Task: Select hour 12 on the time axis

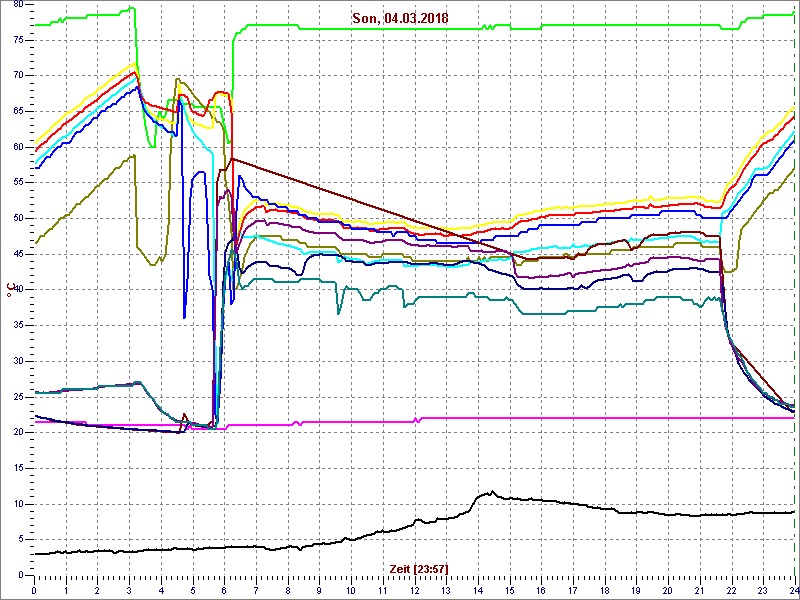Action: pyautogui.click(x=414, y=590)
